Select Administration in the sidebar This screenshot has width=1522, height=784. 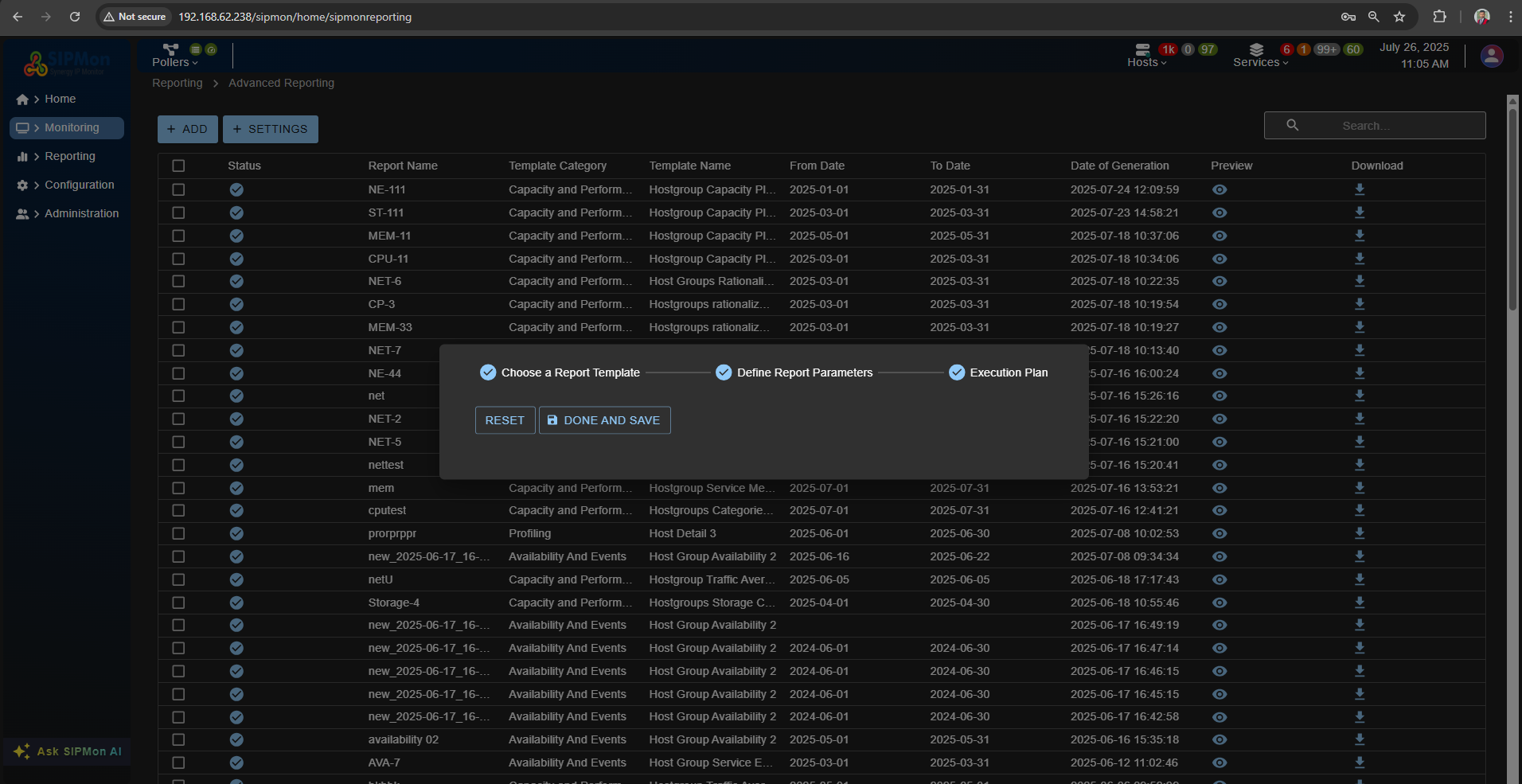pos(81,213)
